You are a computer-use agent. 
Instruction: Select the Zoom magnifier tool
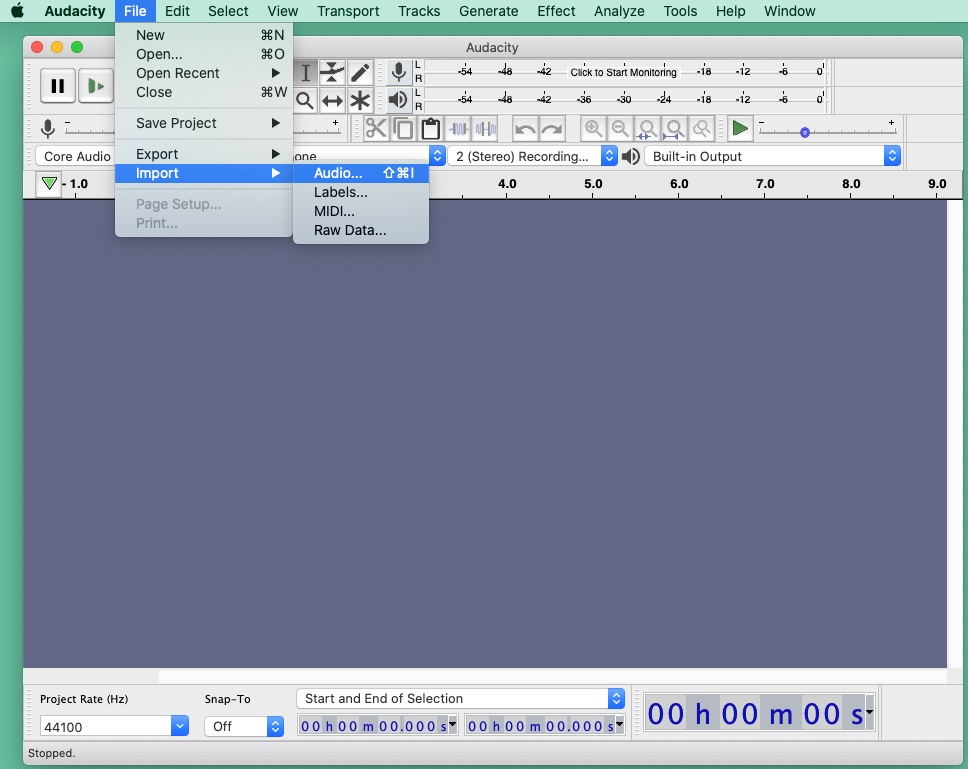pos(305,100)
